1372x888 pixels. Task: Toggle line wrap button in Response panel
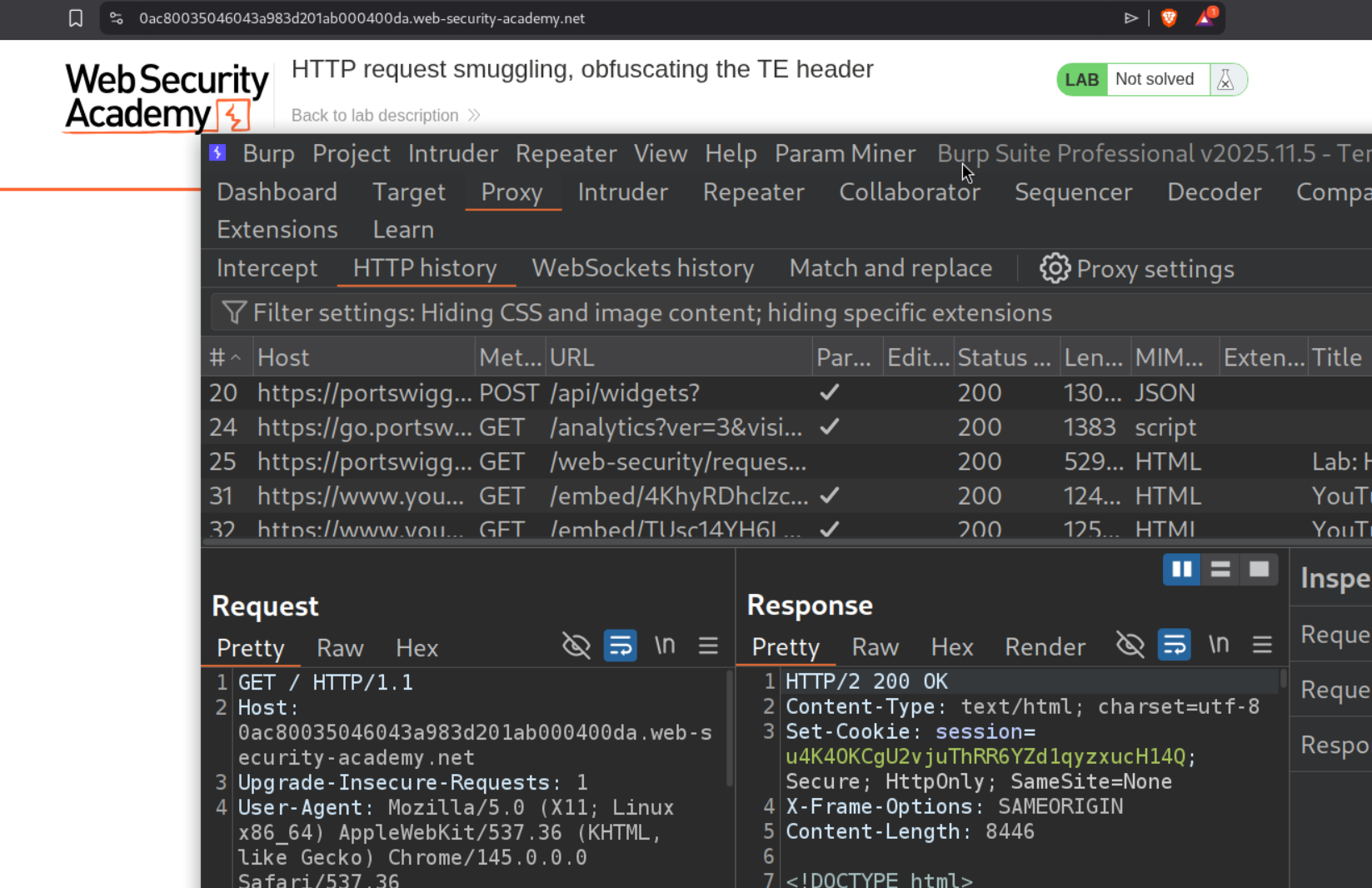[x=1174, y=646]
